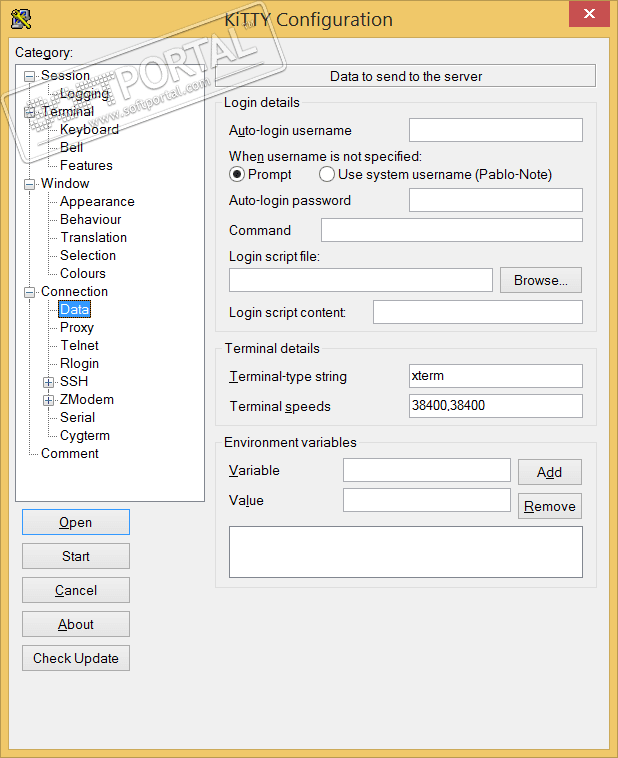Close the KiTTY Configuration window
Screen dimensions: 618x758
[x=589, y=14]
